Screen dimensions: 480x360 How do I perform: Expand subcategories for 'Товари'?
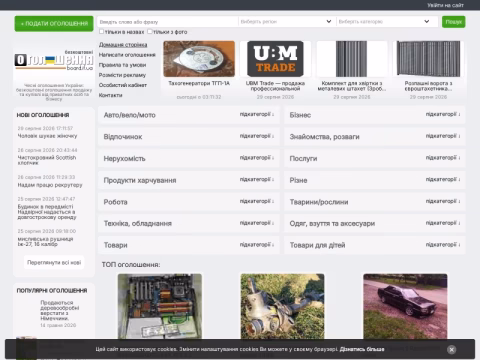coord(257,245)
